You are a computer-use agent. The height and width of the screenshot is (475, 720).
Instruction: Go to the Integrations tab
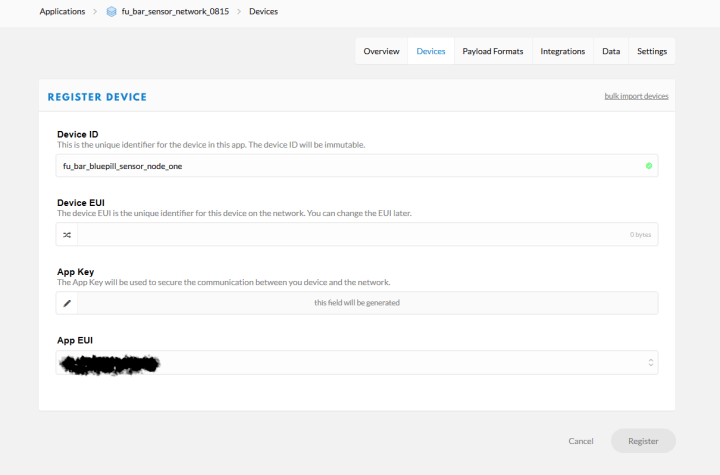click(x=562, y=51)
